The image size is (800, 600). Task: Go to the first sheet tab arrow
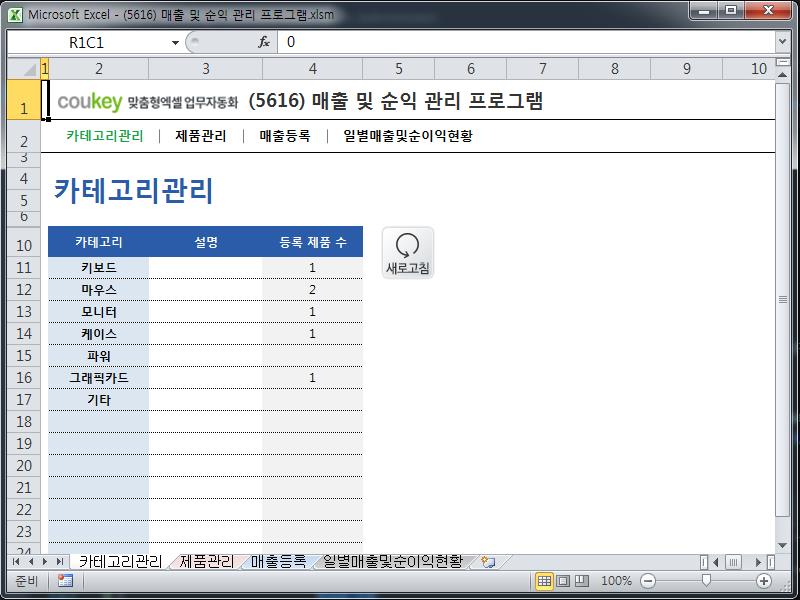(x=16, y=562)
